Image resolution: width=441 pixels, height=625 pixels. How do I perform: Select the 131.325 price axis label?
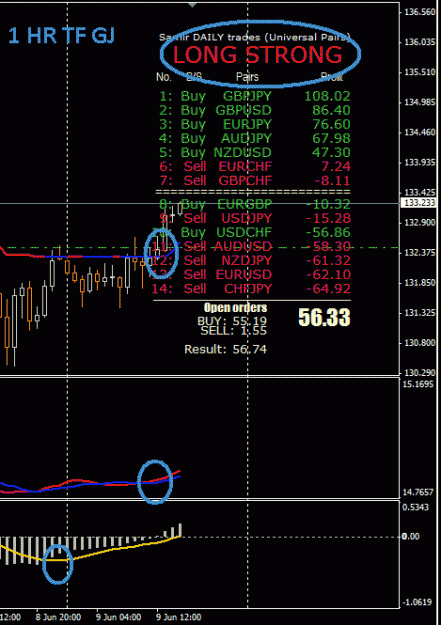(x=419, y=313)
